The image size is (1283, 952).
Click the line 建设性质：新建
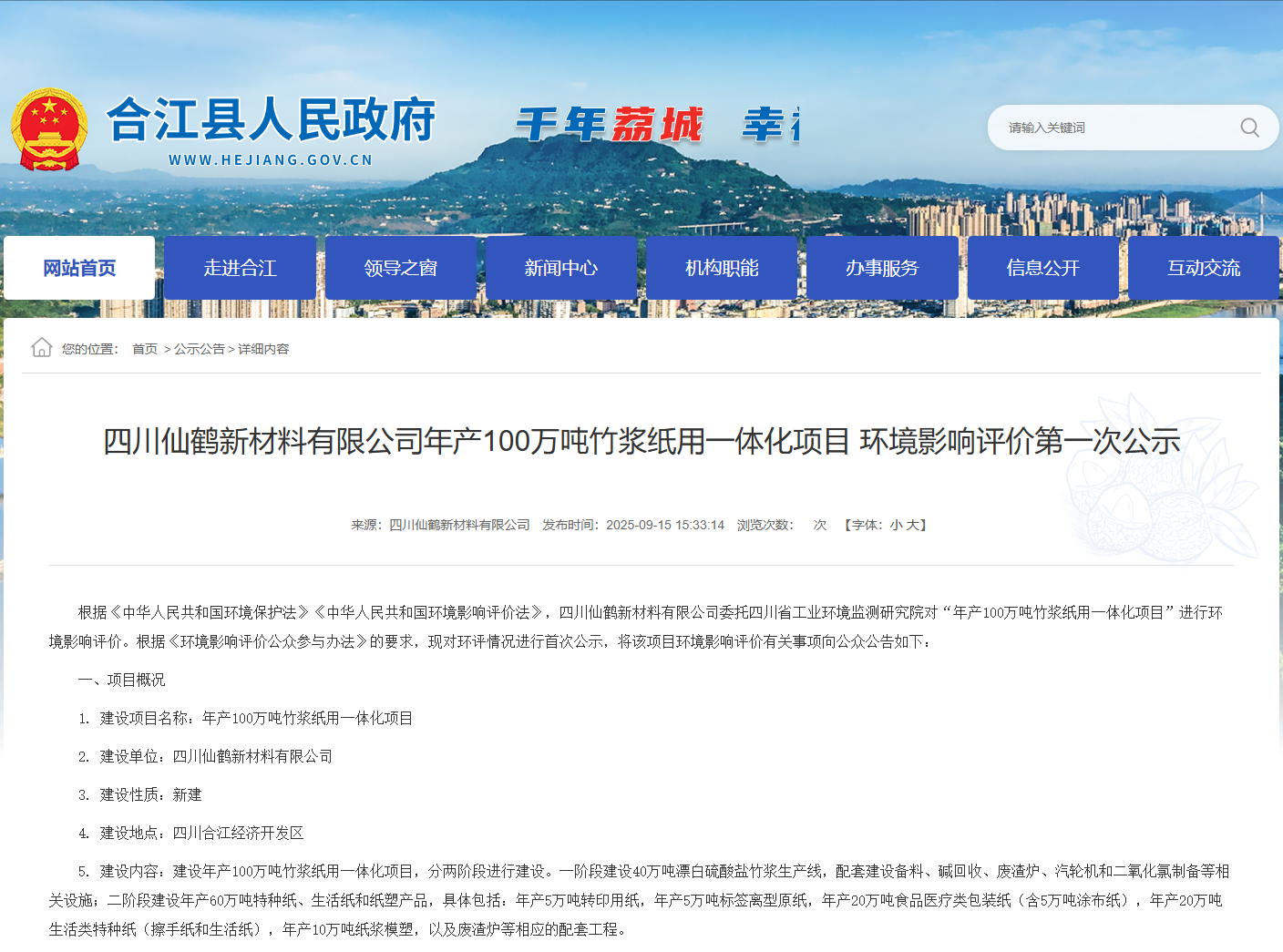pos(139,794)
